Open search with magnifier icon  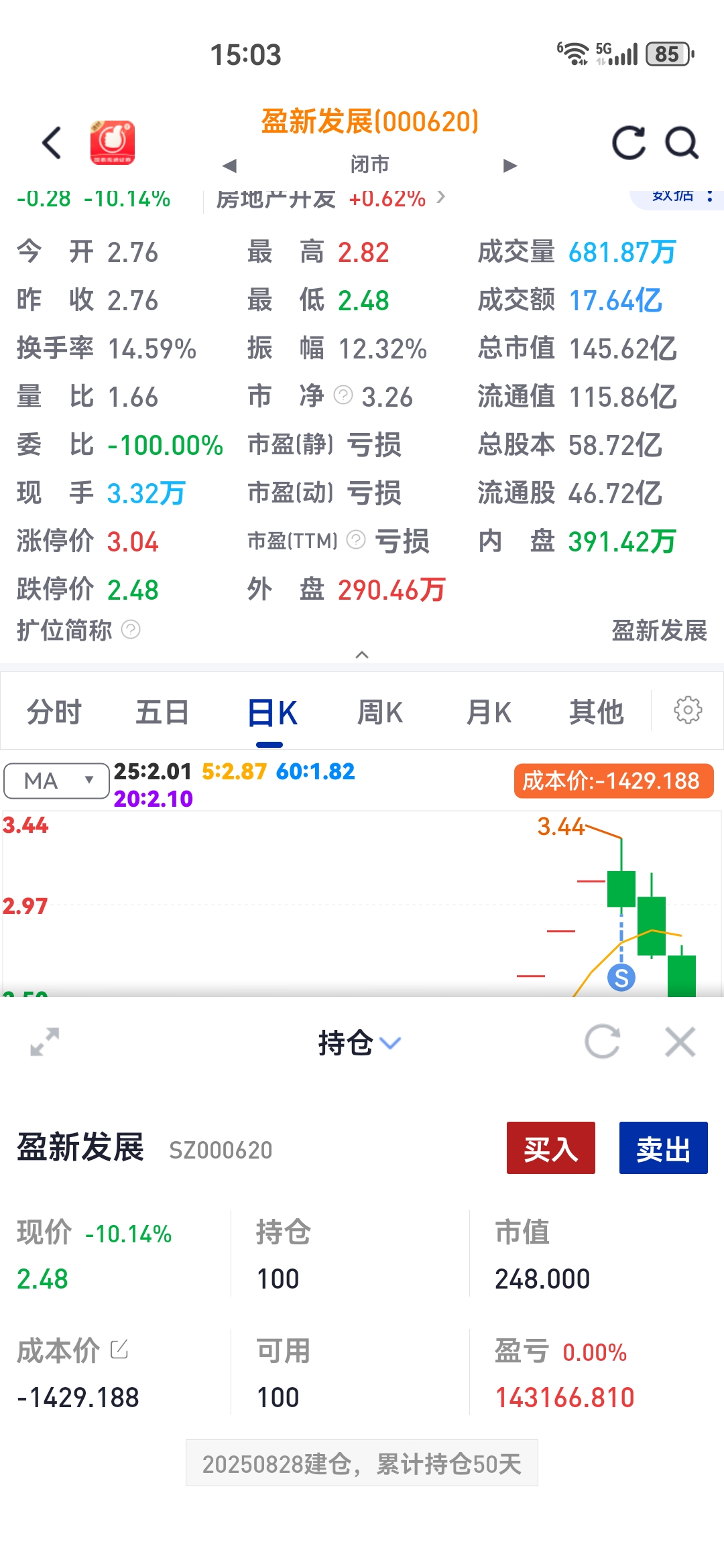pyautogui.click(x=682, y=143)
